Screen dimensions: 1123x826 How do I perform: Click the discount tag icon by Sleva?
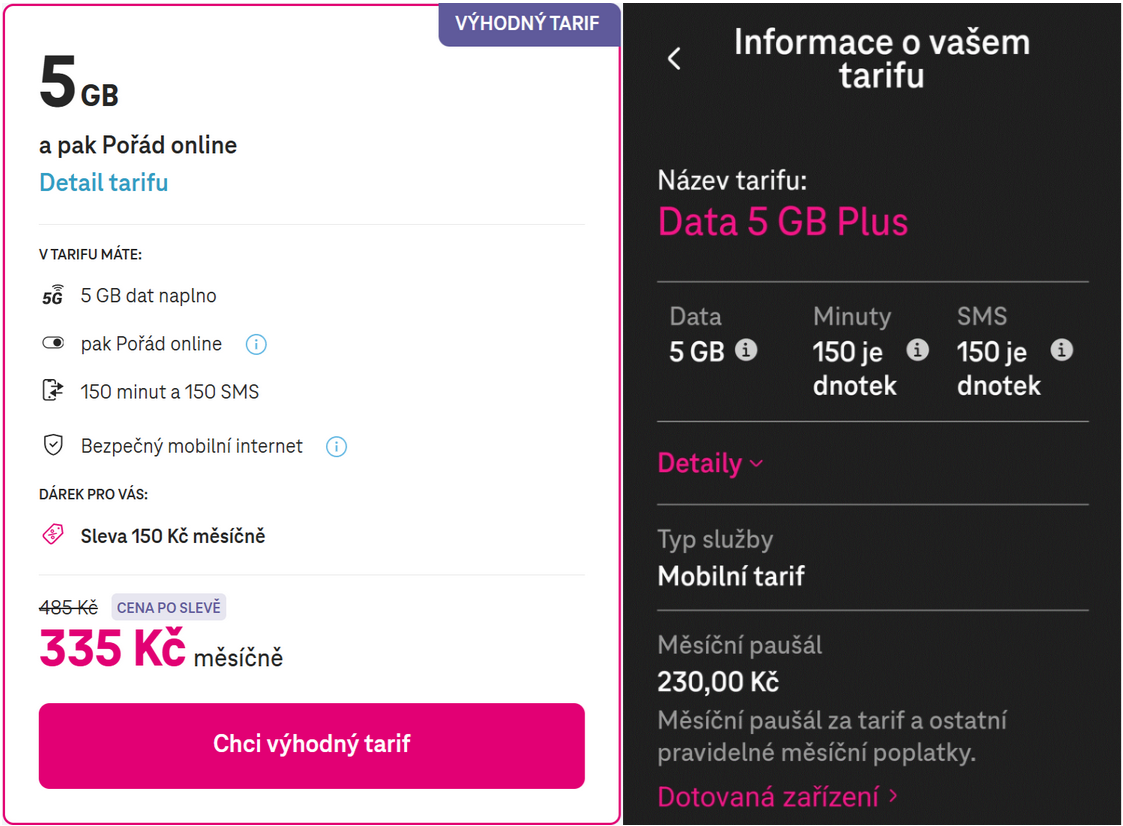[x=53, y=534]
